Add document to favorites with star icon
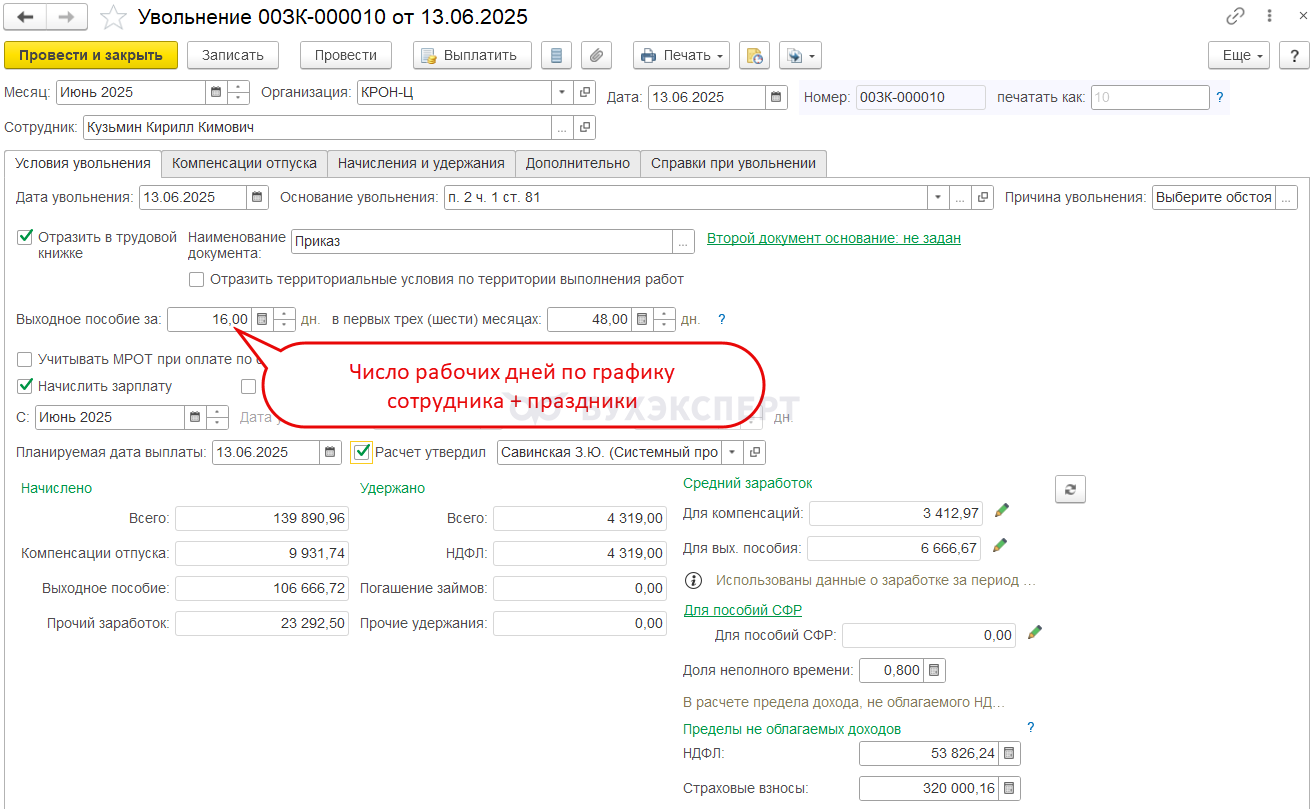Screen dimensions: 1313x809 [114, 17]
